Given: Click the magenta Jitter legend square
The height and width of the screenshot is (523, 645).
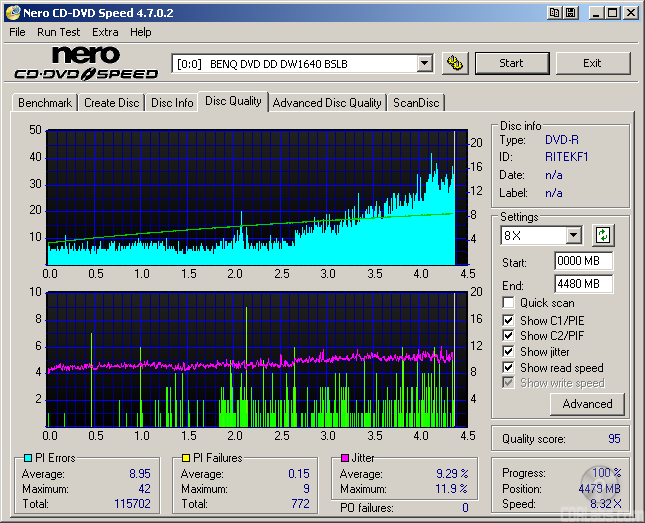Looking at the screenshot, I should 344,458.
